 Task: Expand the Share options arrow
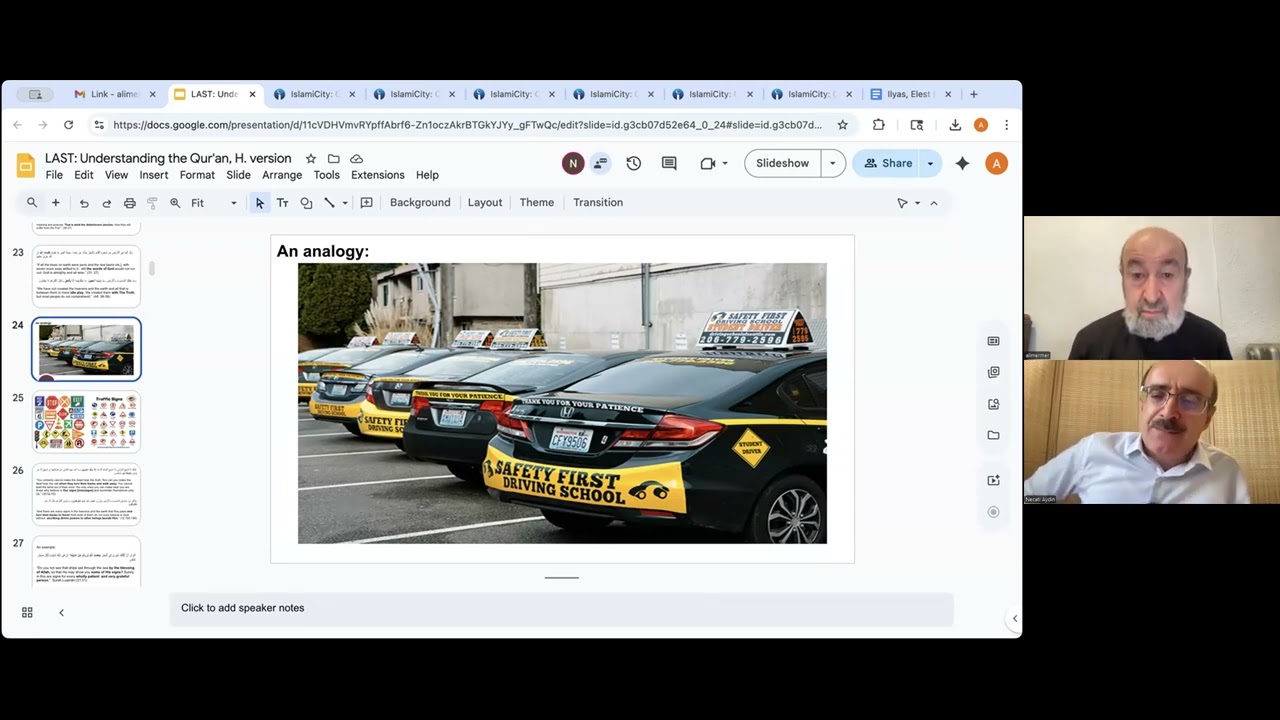pyautogui.click(x=931, y=163)
